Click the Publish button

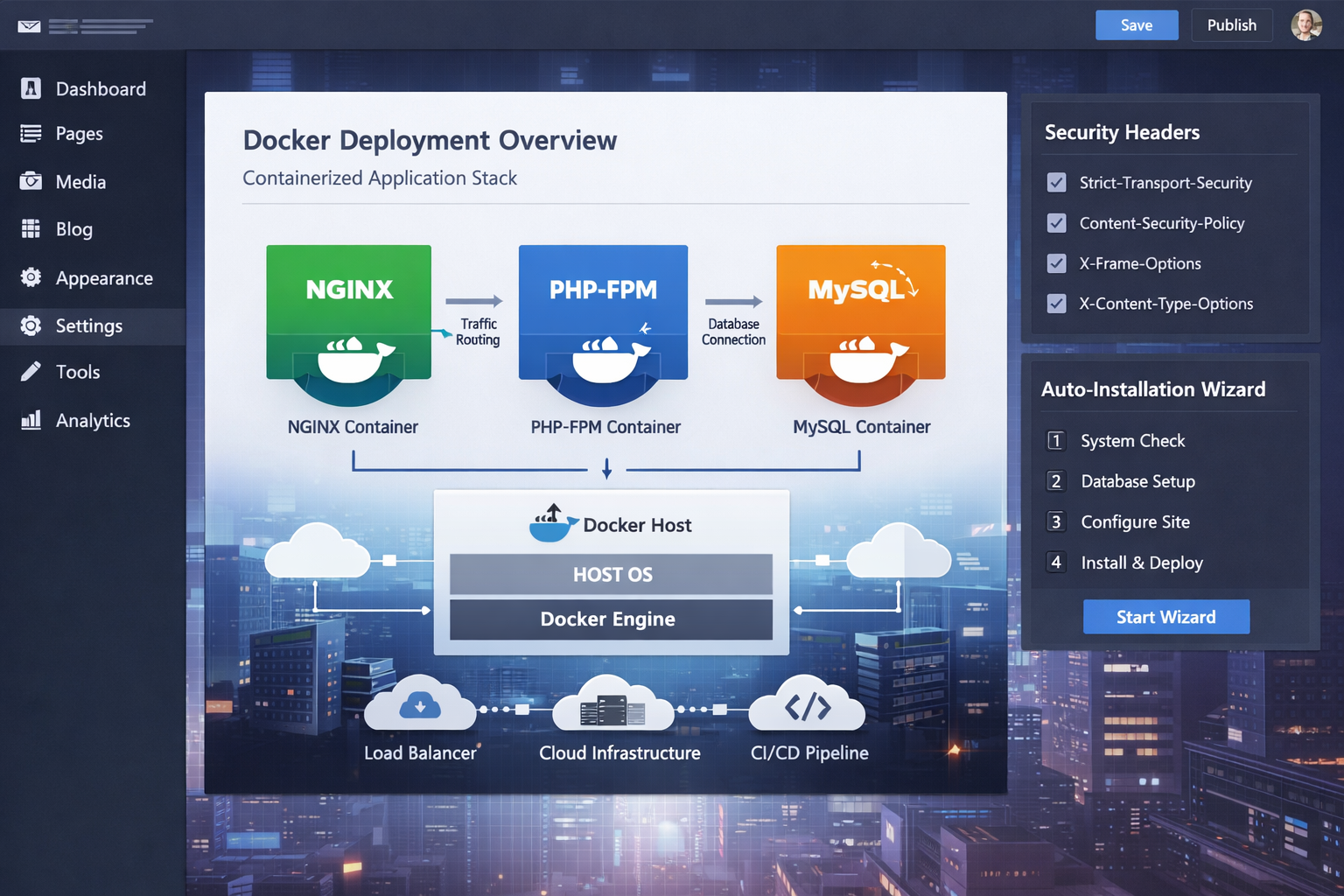1231,25
